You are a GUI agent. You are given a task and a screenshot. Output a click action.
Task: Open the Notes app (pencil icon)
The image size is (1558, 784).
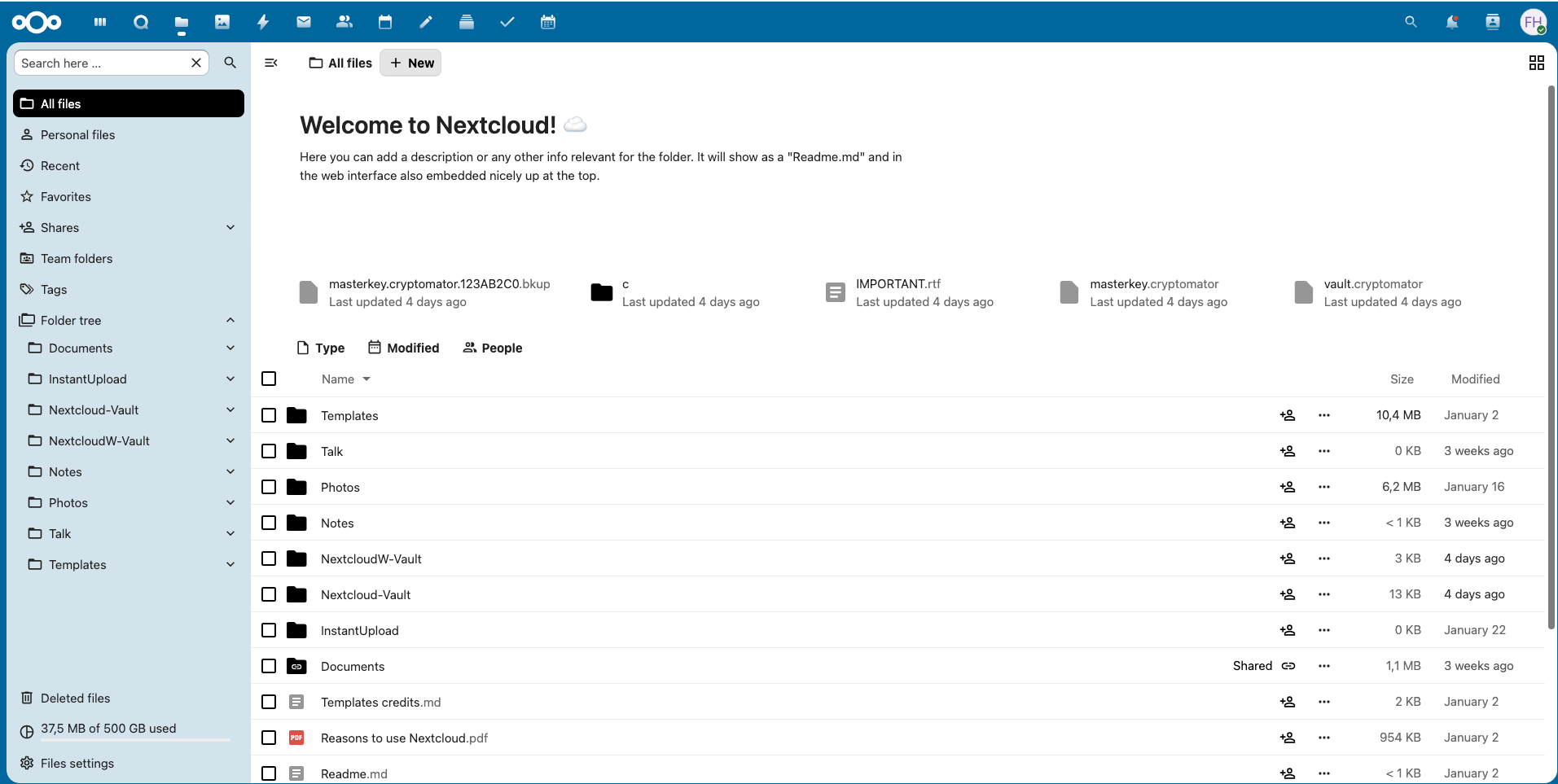426,22
